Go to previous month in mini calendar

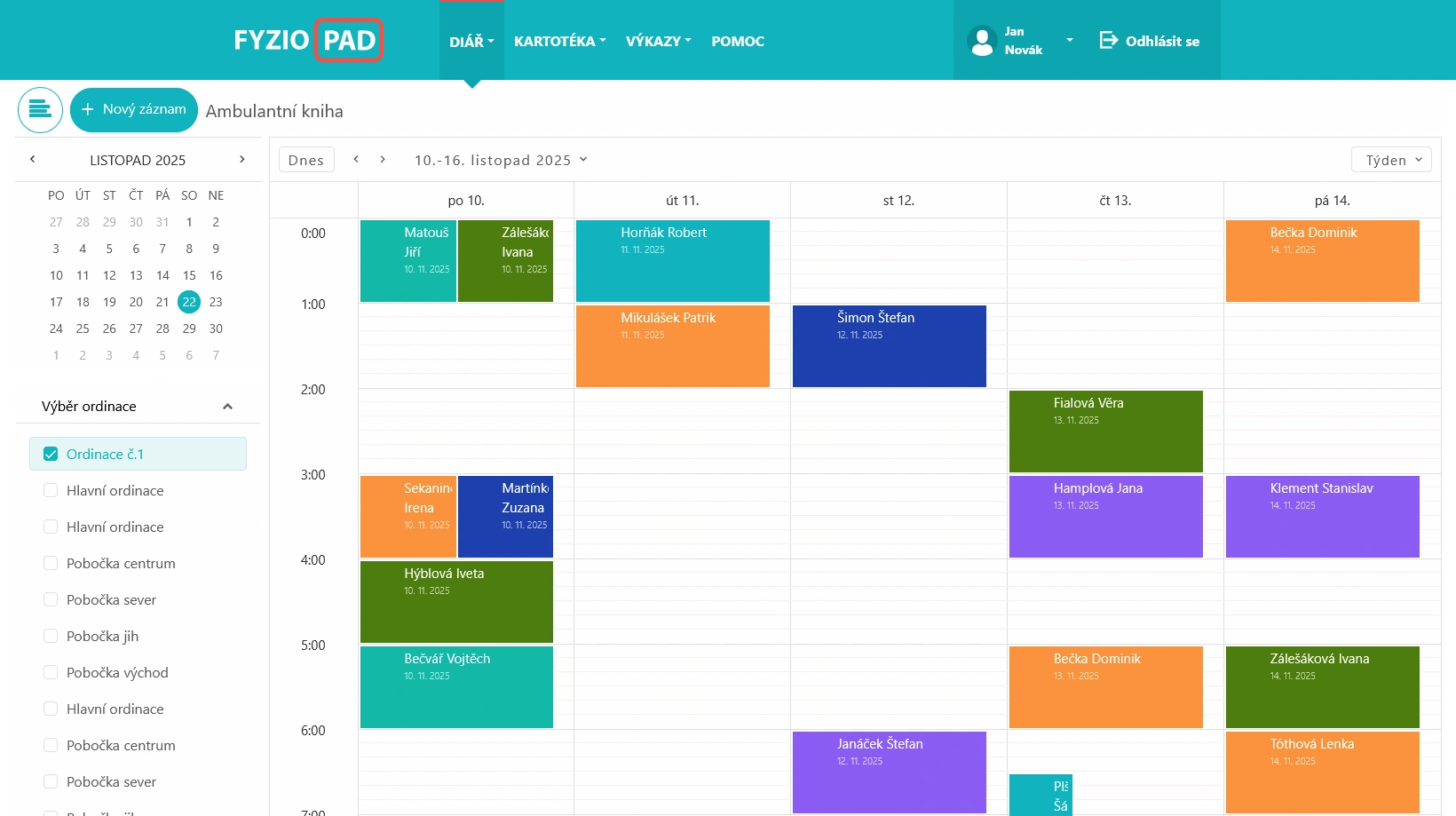tap(33, 159)
